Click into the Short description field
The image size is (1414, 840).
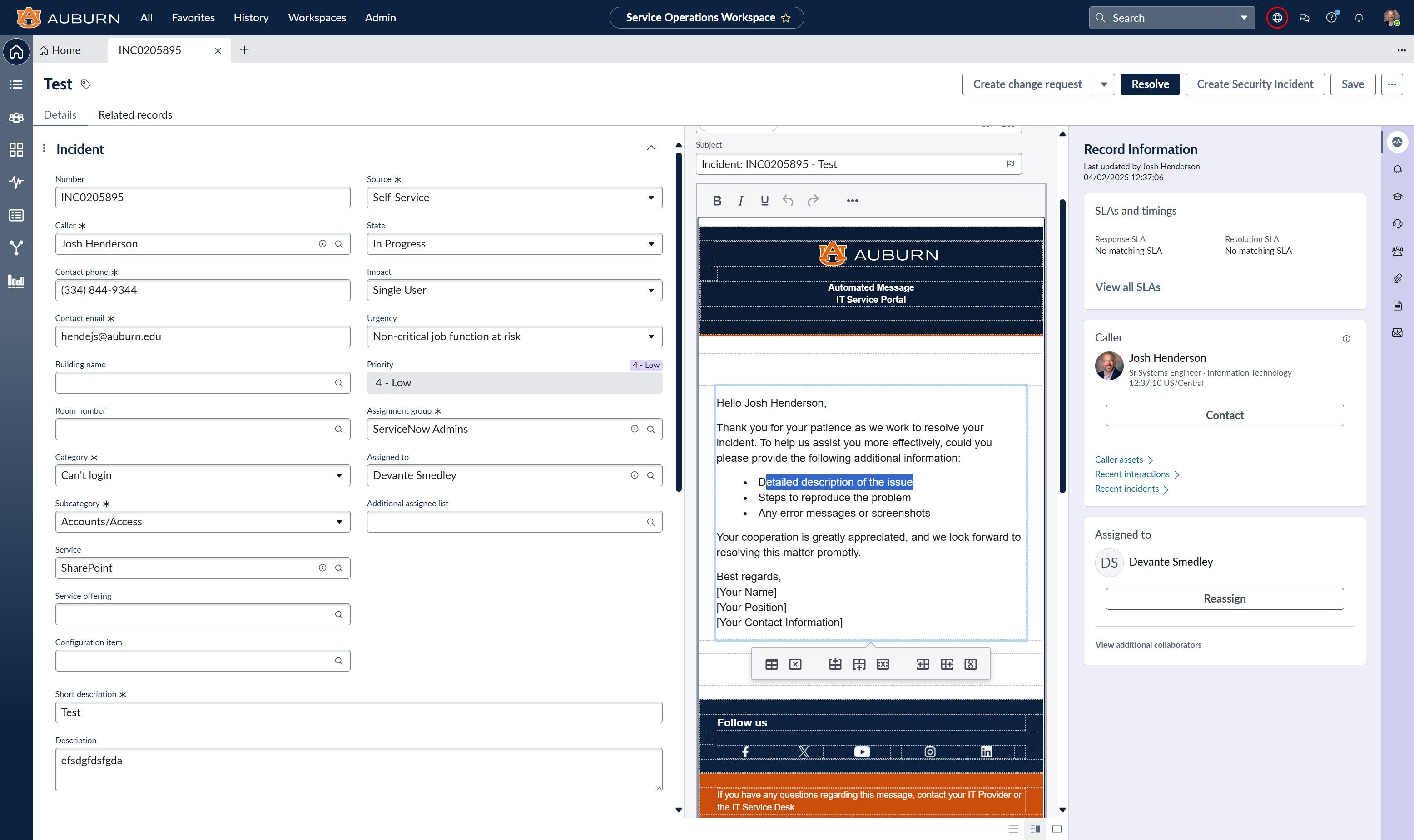[358, 712]
